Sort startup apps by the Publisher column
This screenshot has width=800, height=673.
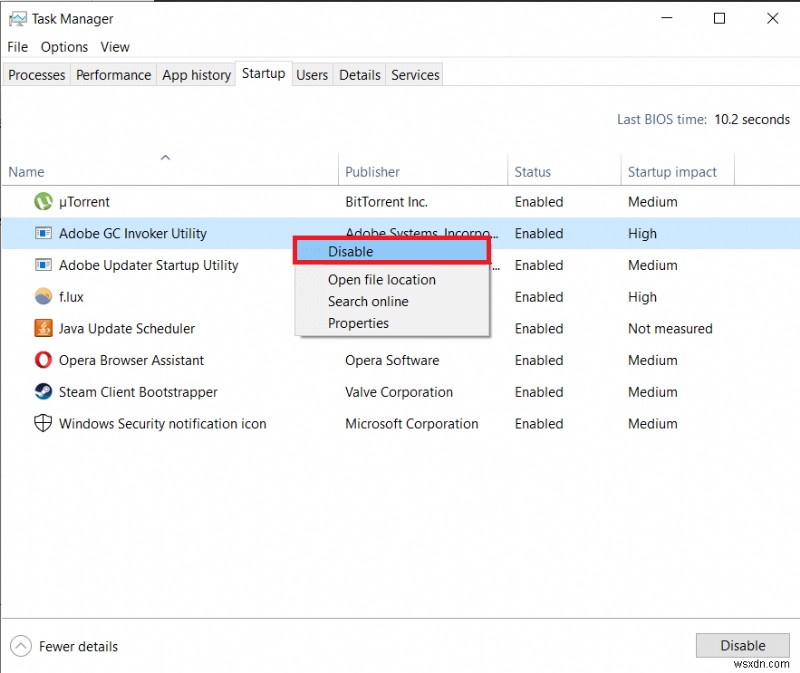point(372,172)
